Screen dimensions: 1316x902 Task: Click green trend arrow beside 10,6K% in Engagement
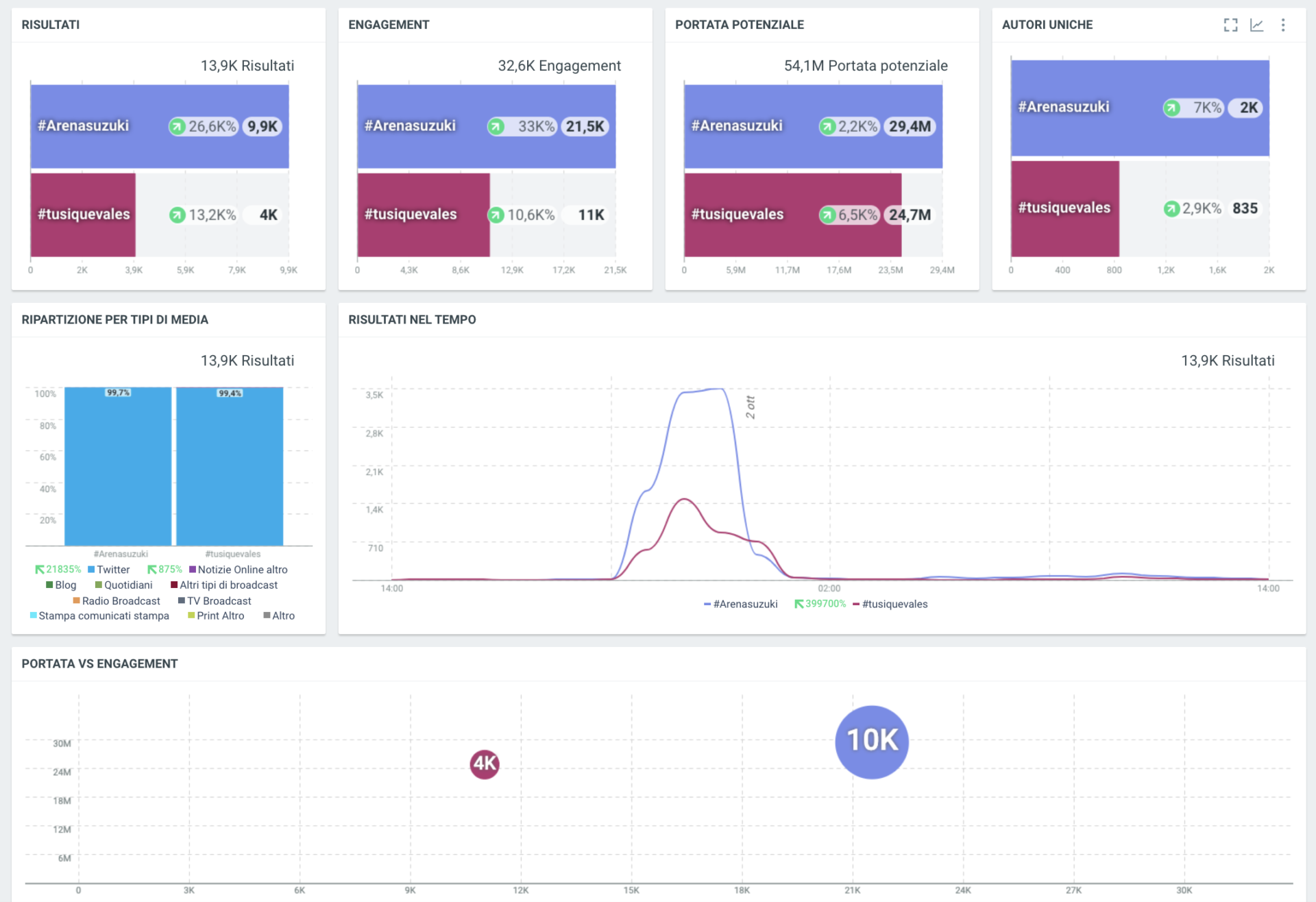(x=496, y=215)
